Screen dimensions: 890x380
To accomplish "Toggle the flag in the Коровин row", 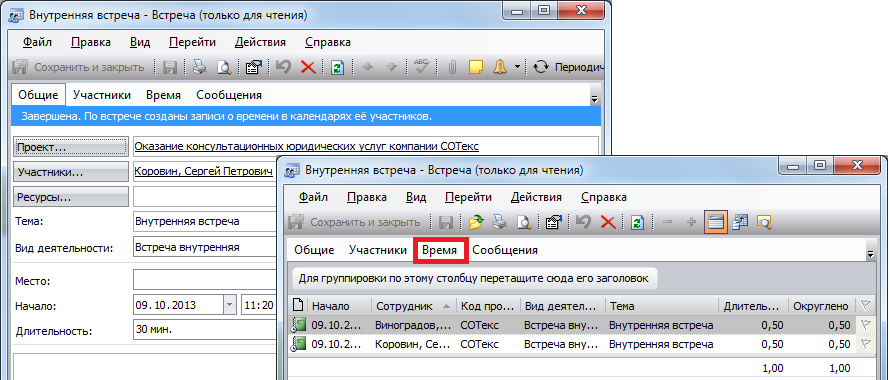I will click(x=865, y=344).
